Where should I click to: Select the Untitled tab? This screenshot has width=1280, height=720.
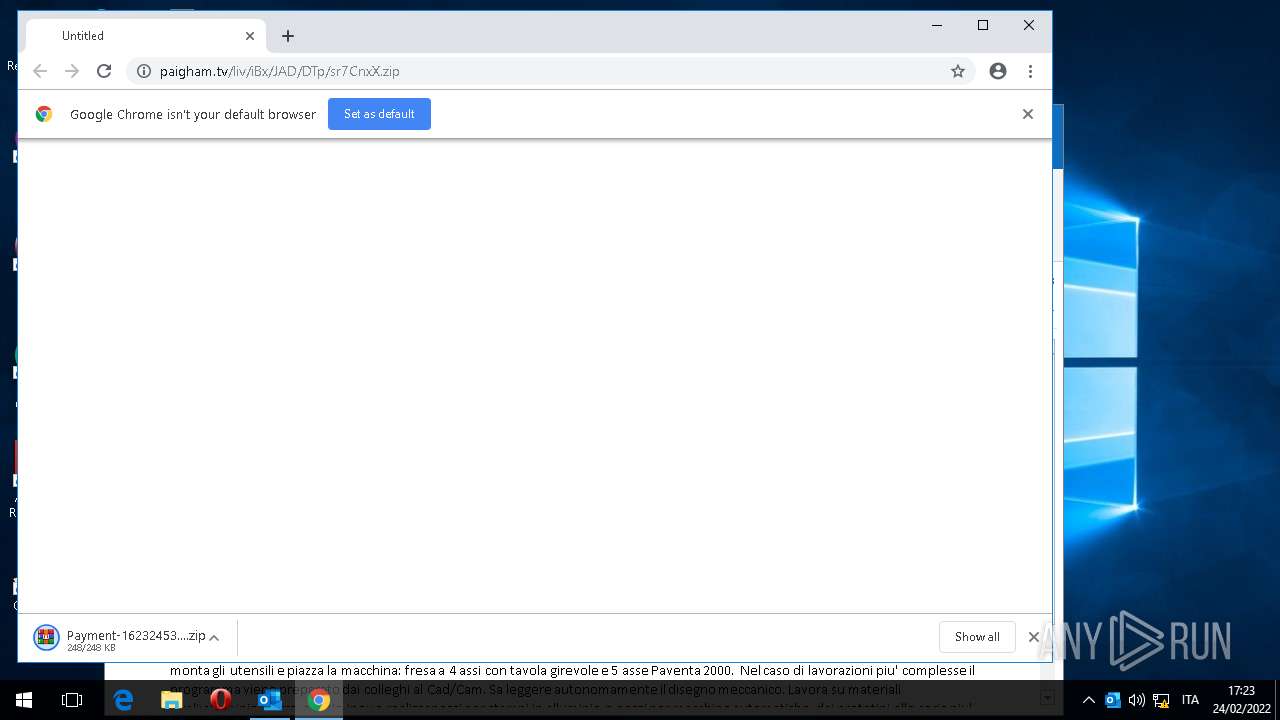tap(146, 36)
